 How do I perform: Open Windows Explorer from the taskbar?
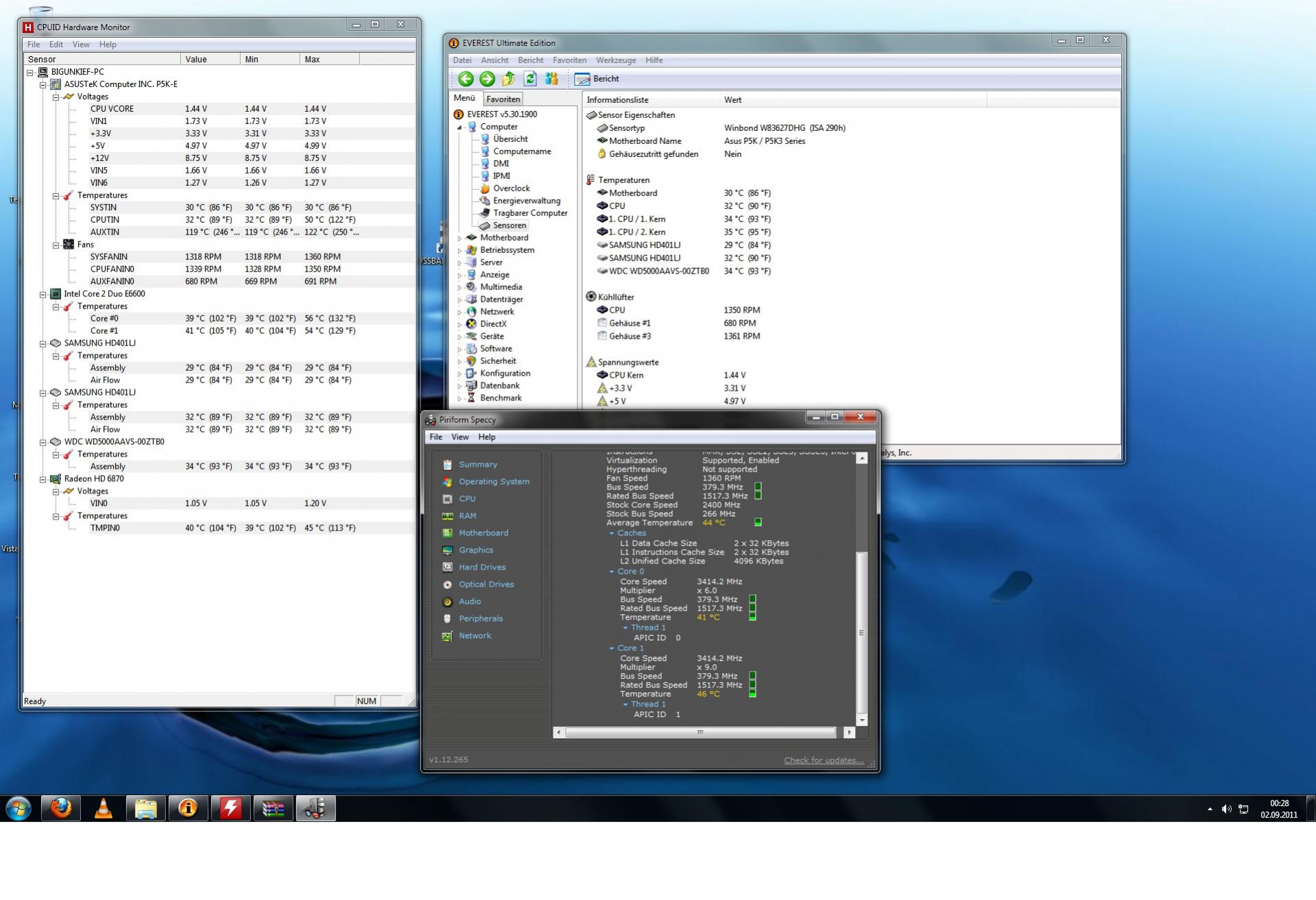coord(146,809)
